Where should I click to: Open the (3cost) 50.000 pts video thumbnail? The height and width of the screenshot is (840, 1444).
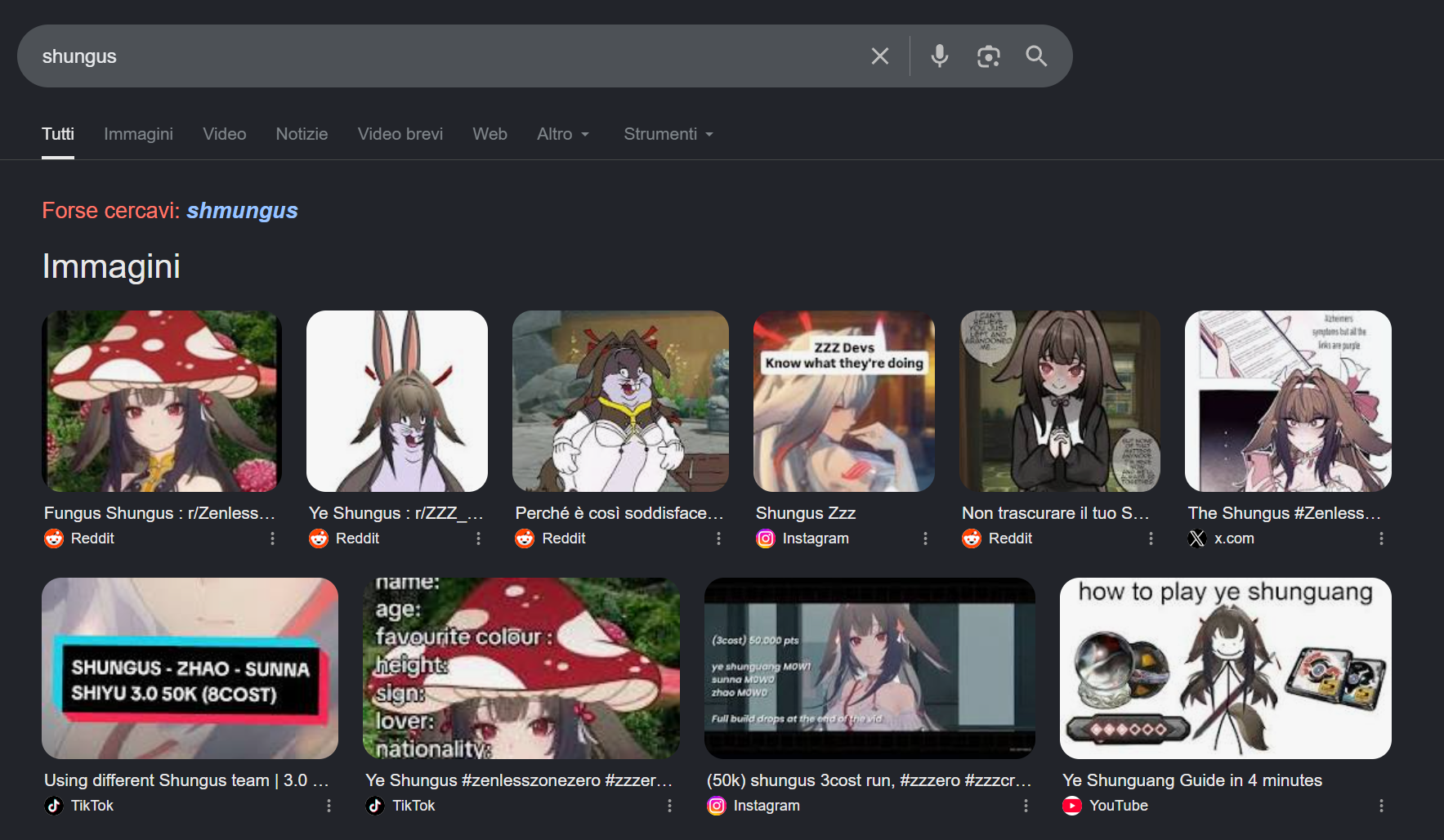point(870,668)
